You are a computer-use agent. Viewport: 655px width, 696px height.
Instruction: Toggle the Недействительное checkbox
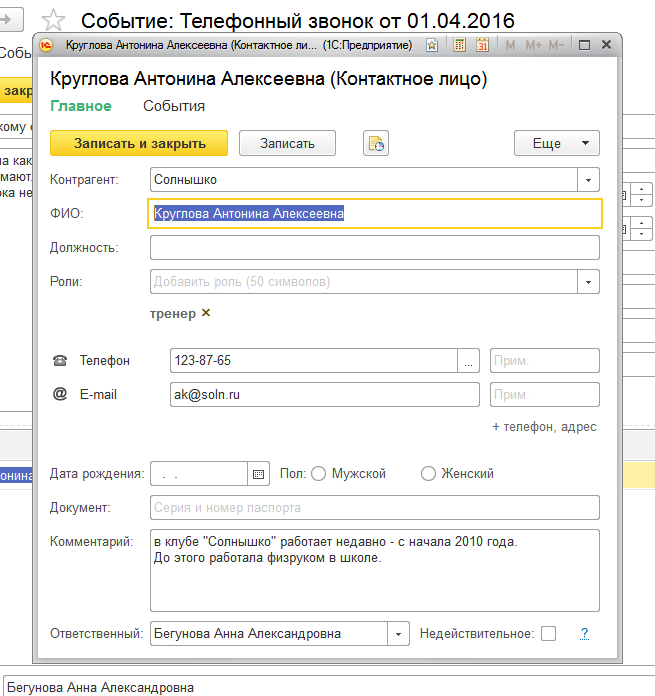click(548, 633)
